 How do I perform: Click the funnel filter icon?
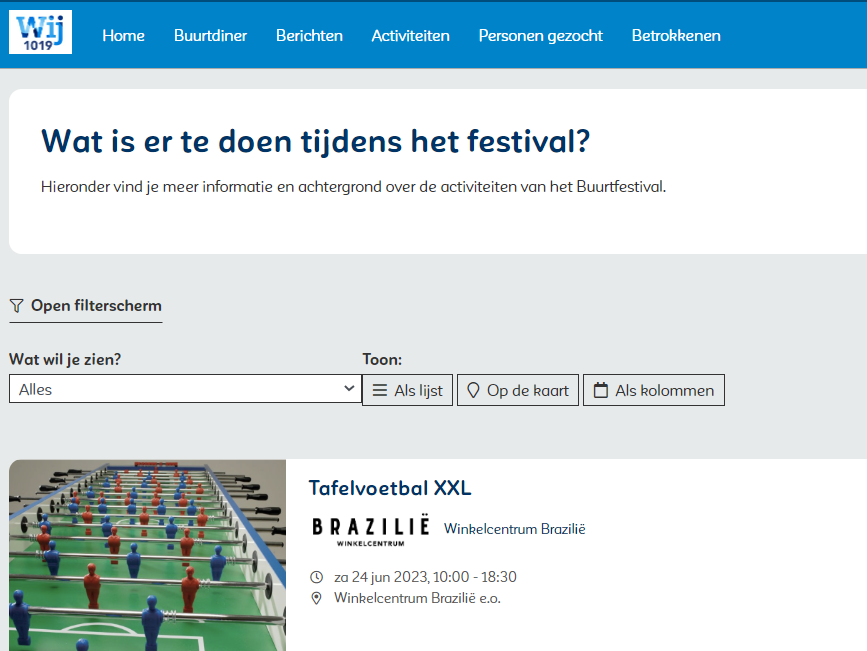click(x=16, y=306)
